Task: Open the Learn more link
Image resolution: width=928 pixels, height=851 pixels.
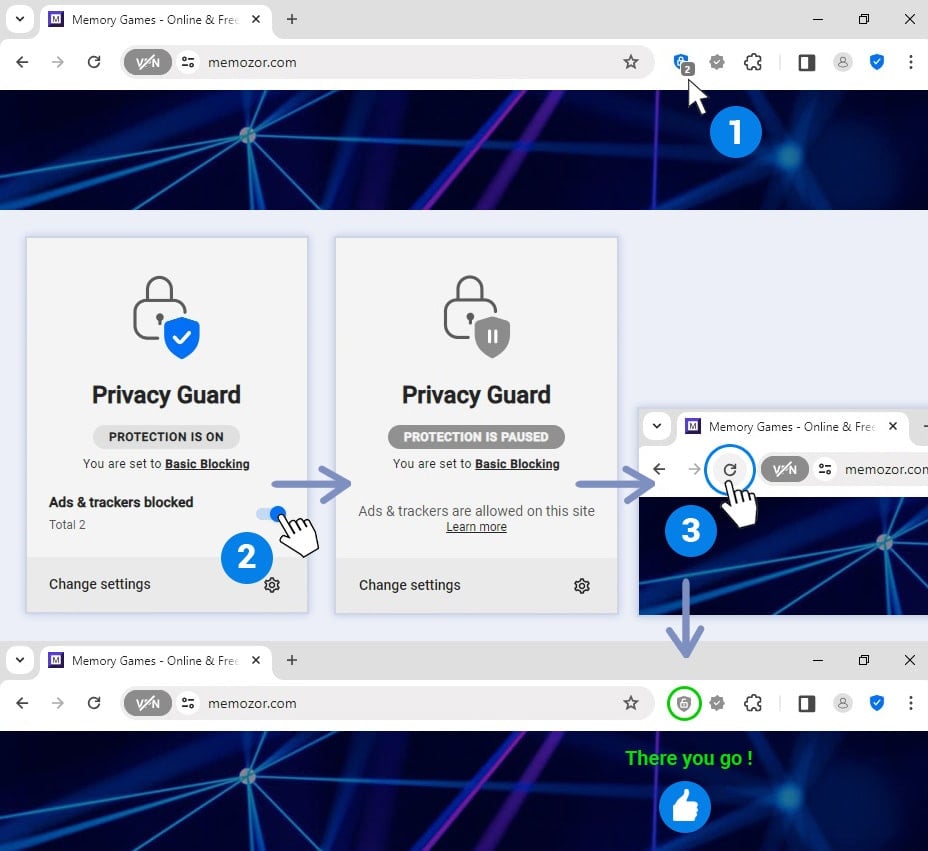Action: pos(476,527)
